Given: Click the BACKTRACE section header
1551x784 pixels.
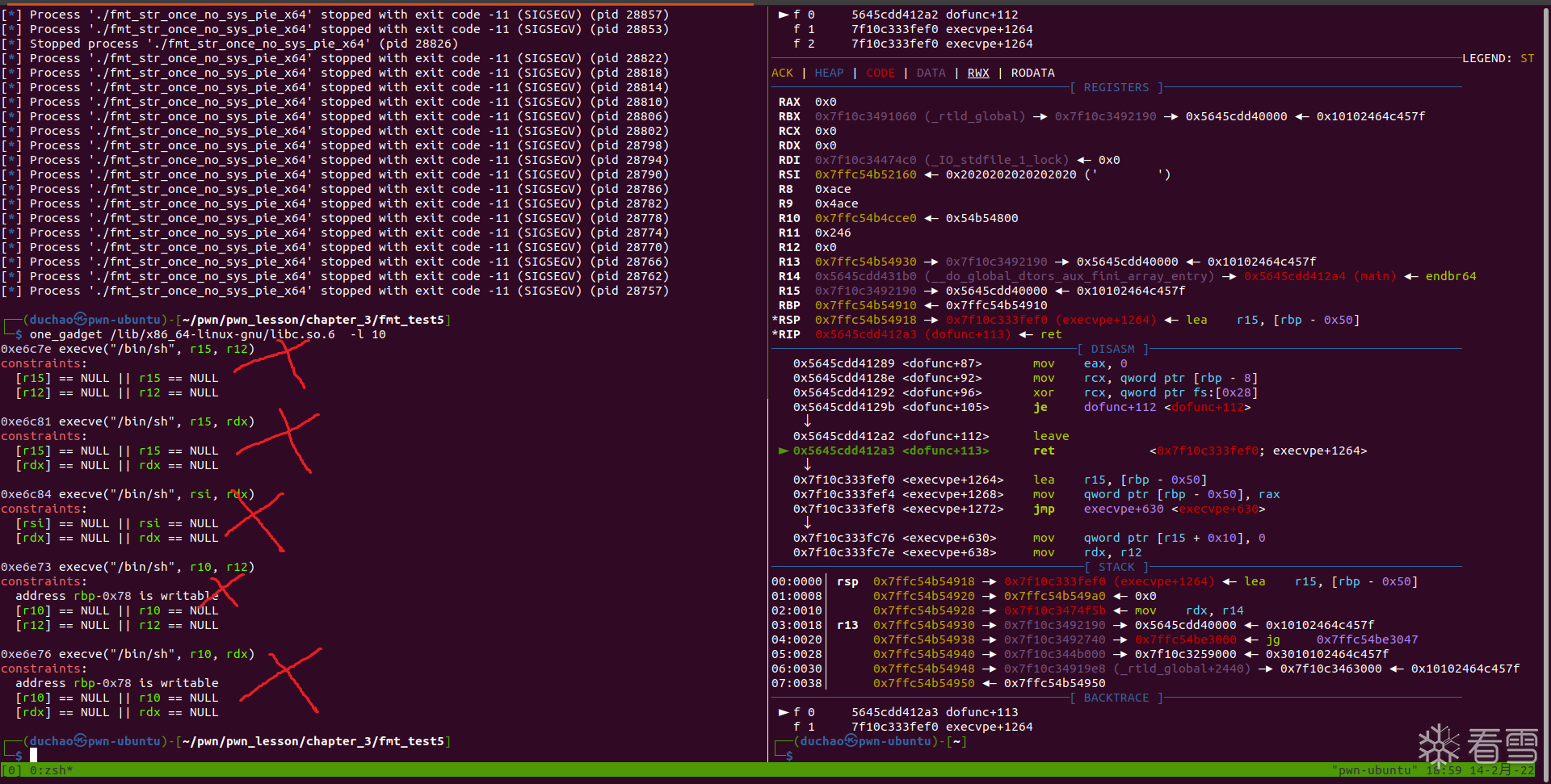Looking at the screenshot, I should coord(1116,698).
